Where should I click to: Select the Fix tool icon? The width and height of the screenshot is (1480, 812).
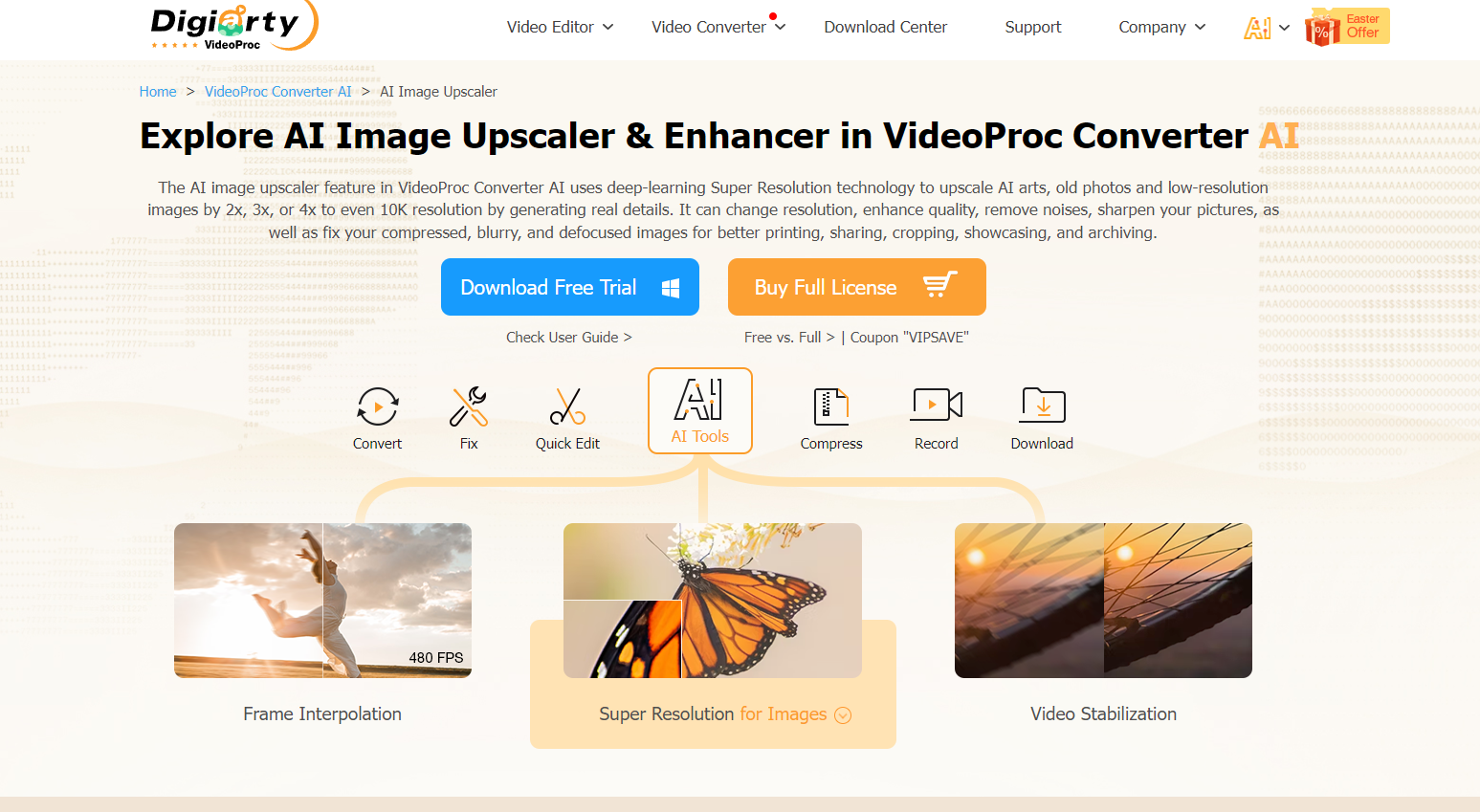pyautogui.click(x=469, y=406)
